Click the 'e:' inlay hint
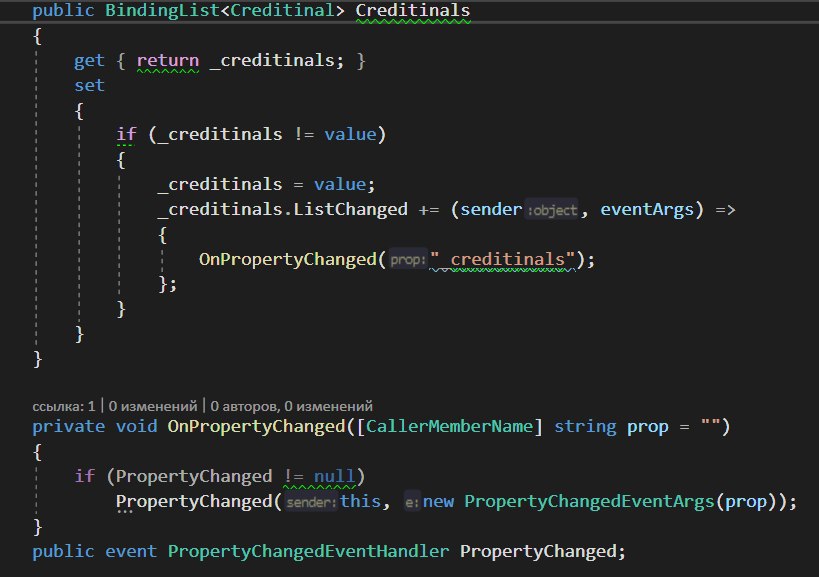The width and height of the screenshot is (819, 577). click(413, 502)
